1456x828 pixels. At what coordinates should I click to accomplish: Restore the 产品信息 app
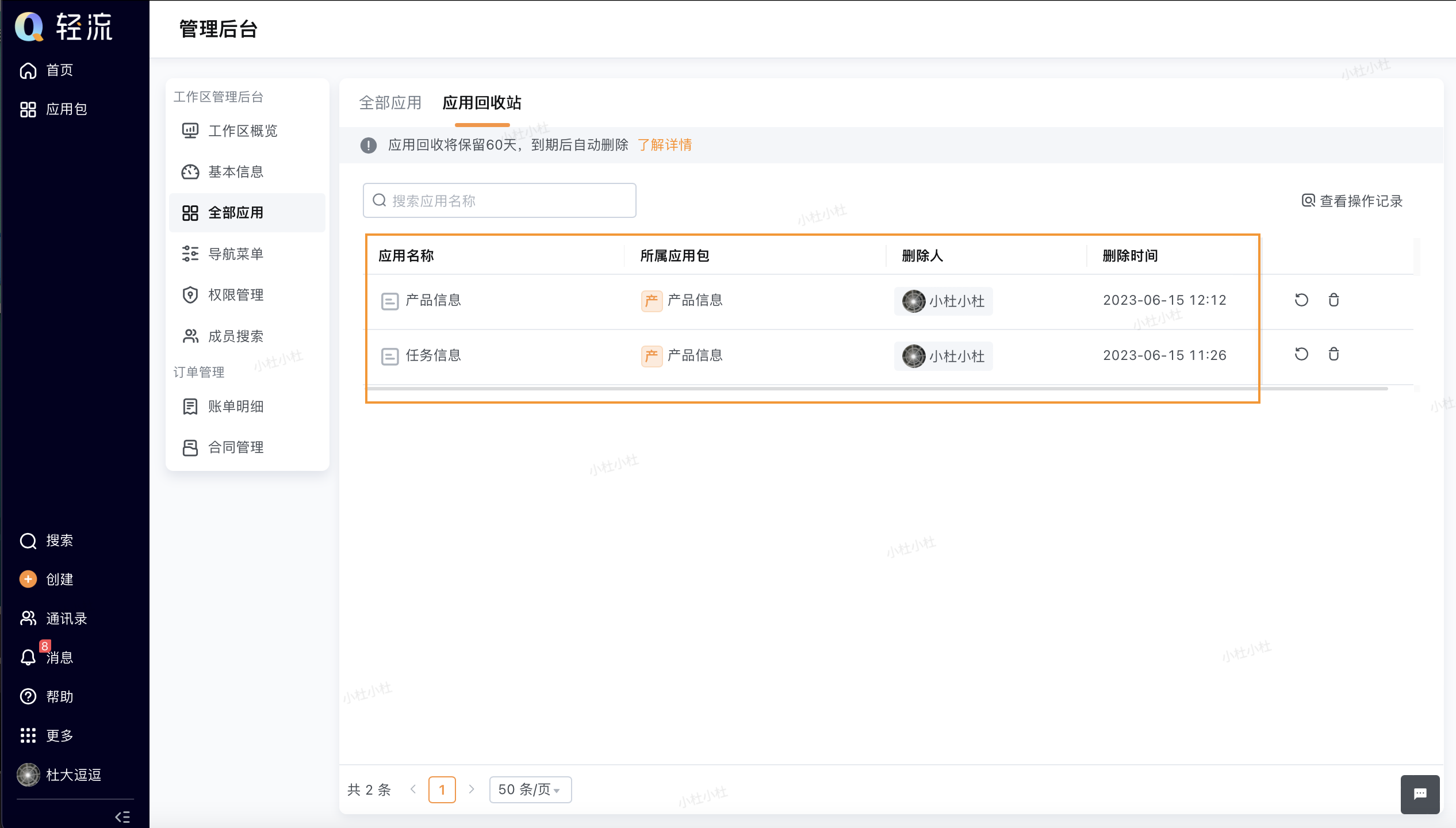point(1301,300)
